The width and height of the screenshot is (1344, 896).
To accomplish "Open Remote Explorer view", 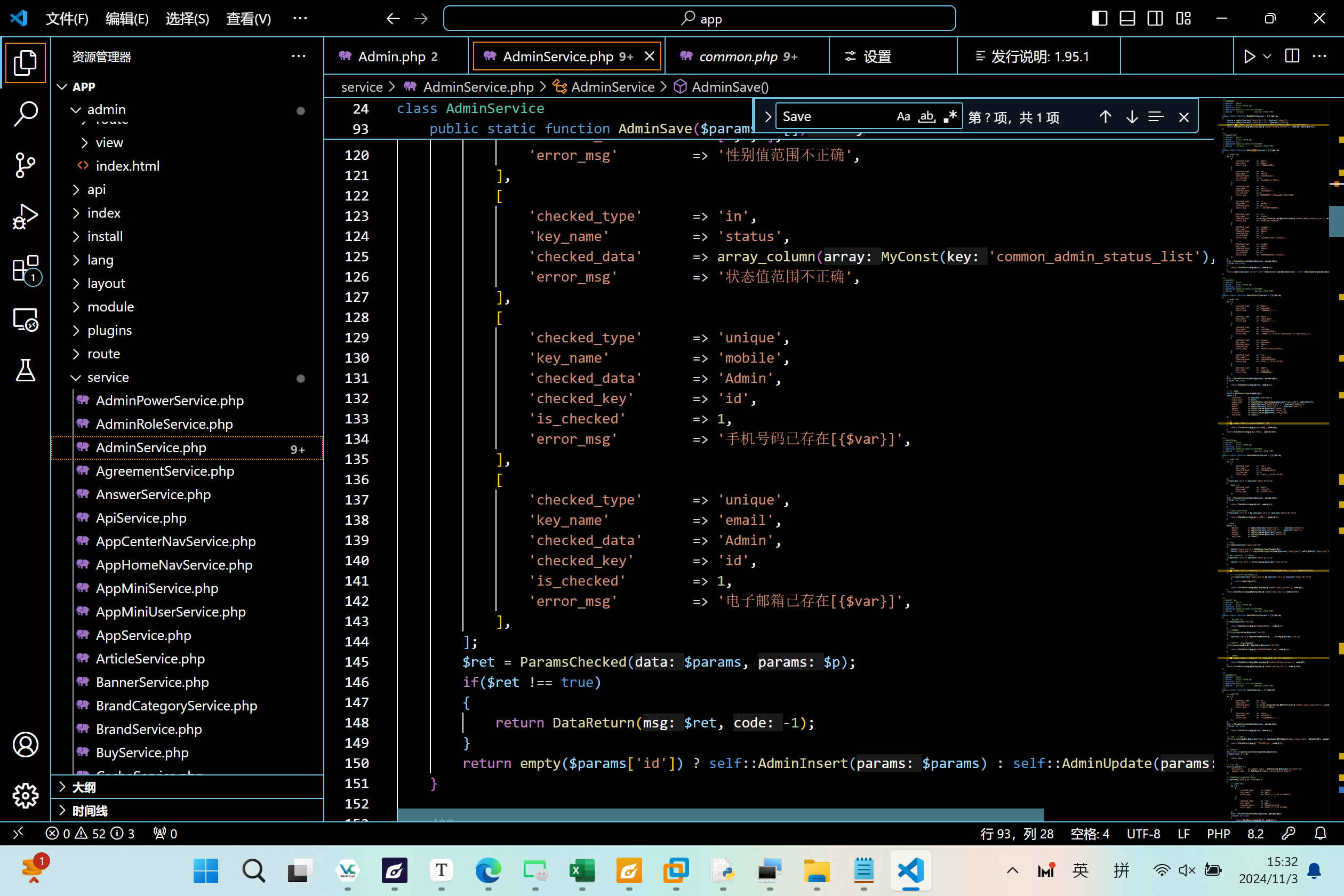I will point(25,319).
